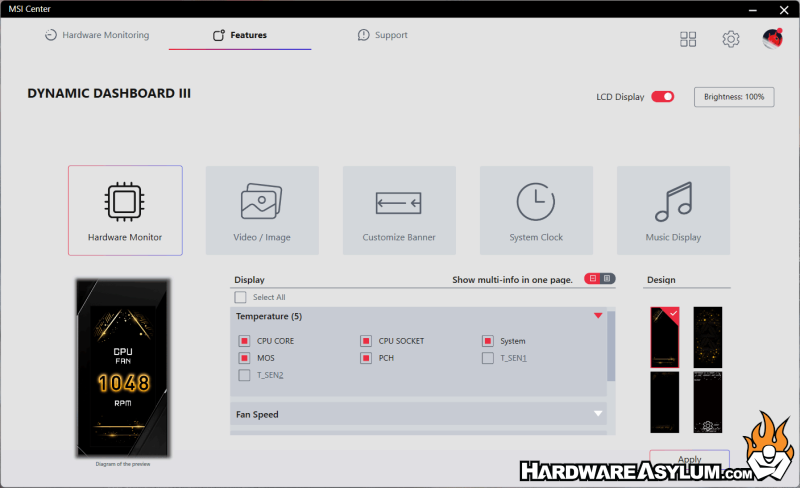Open the apps grid view icon
800x488 pixels.
pyautogui.click(x=688, y=39)
